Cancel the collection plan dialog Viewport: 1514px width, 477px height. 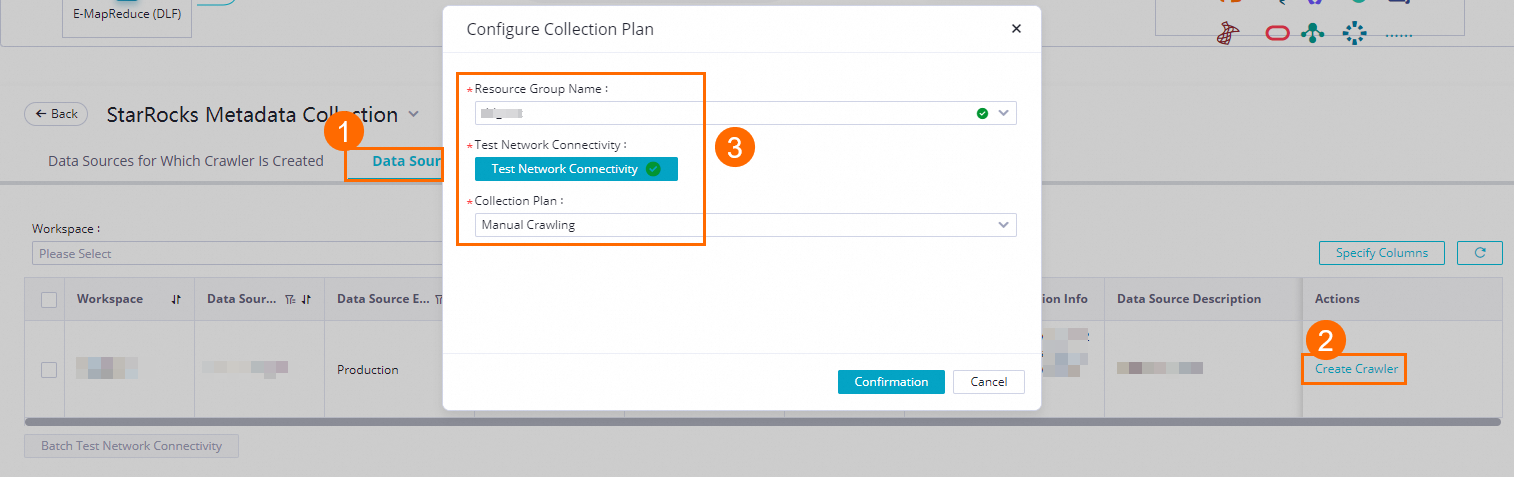(989, 382)
